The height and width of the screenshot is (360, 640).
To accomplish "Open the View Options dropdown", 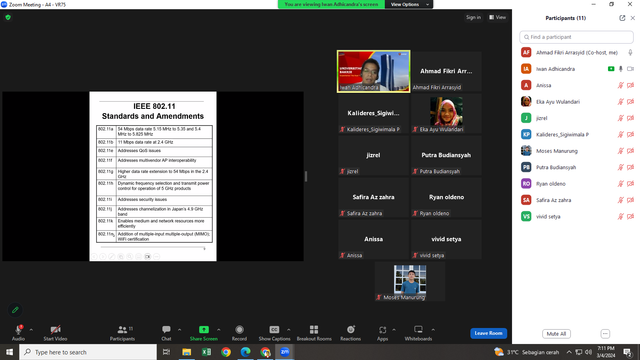I will [x=409, y=4].
